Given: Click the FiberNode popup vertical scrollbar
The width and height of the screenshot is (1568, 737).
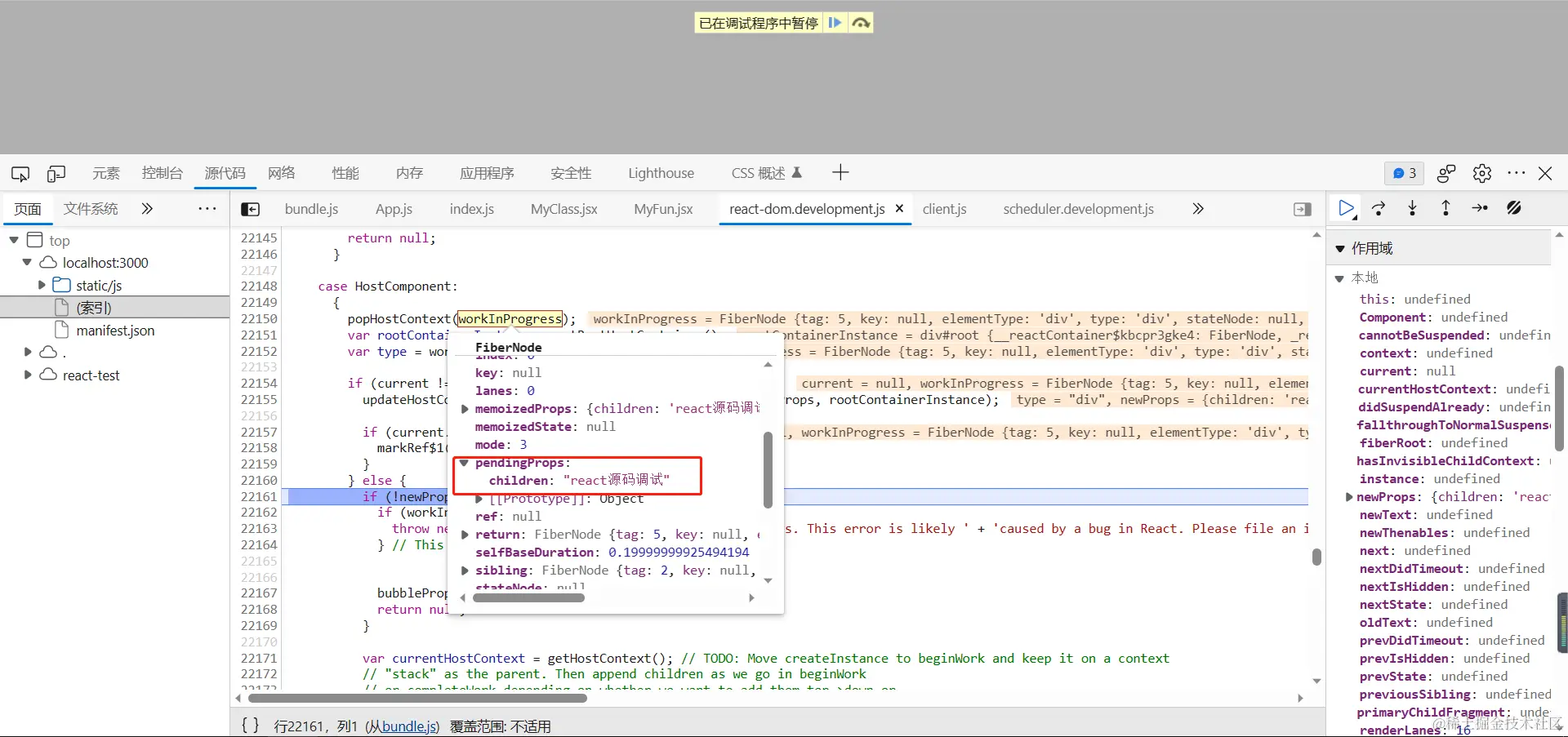Looking at the screenshot, I should [768, 470].
